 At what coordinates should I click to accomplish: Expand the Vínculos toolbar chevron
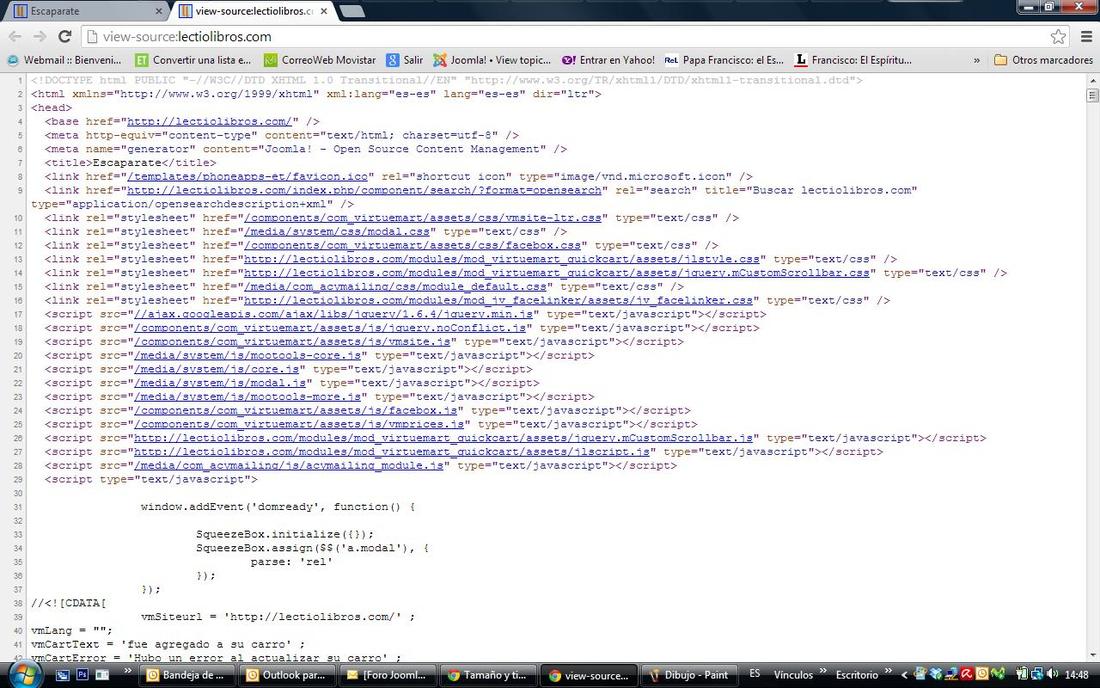[x=823, y=671]
